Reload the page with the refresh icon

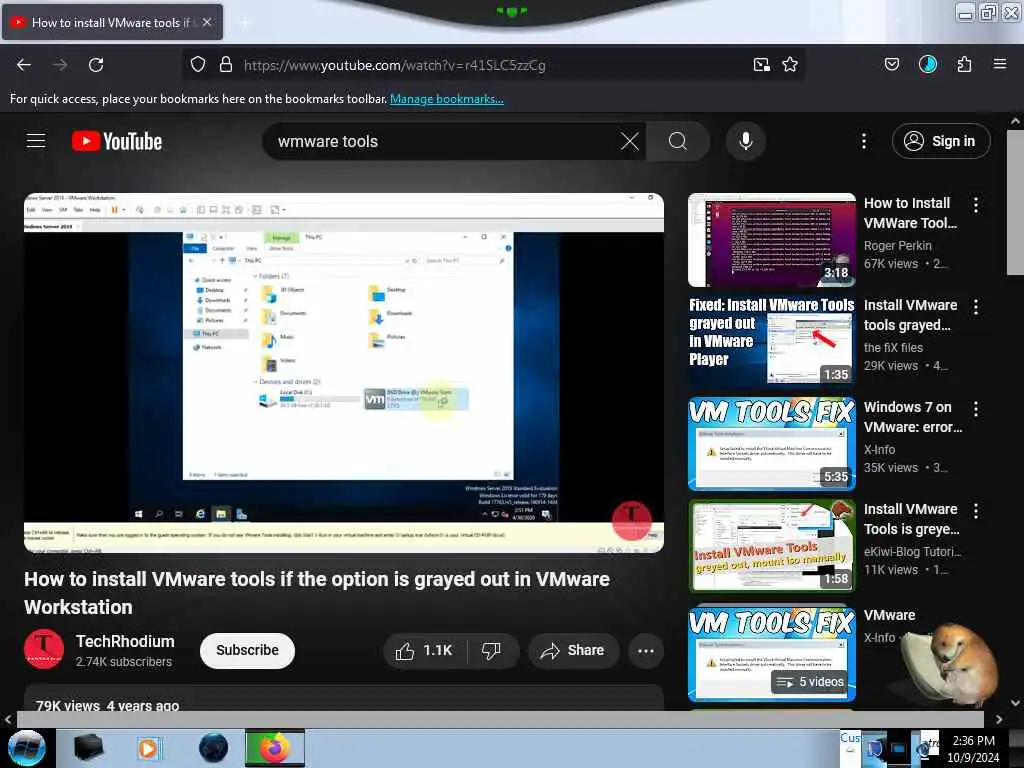click(x=96, y=65)
